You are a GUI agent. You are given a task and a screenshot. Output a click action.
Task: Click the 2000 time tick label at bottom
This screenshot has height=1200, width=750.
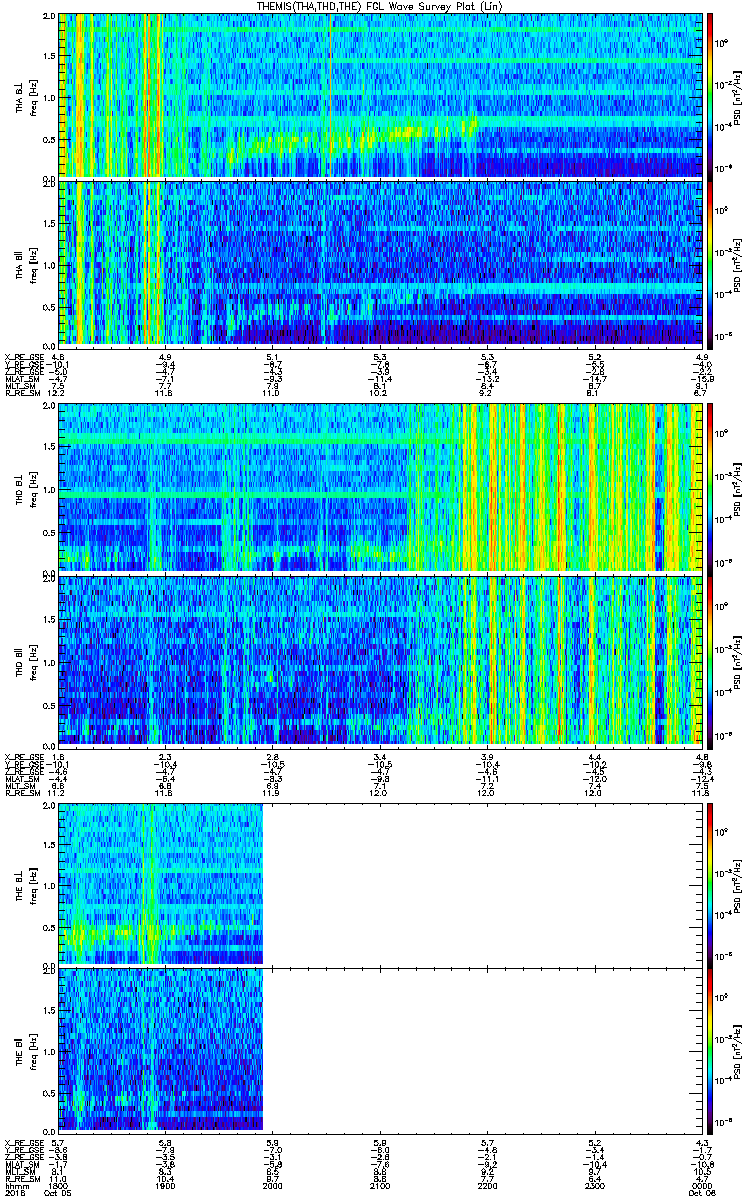[273, 1184]
